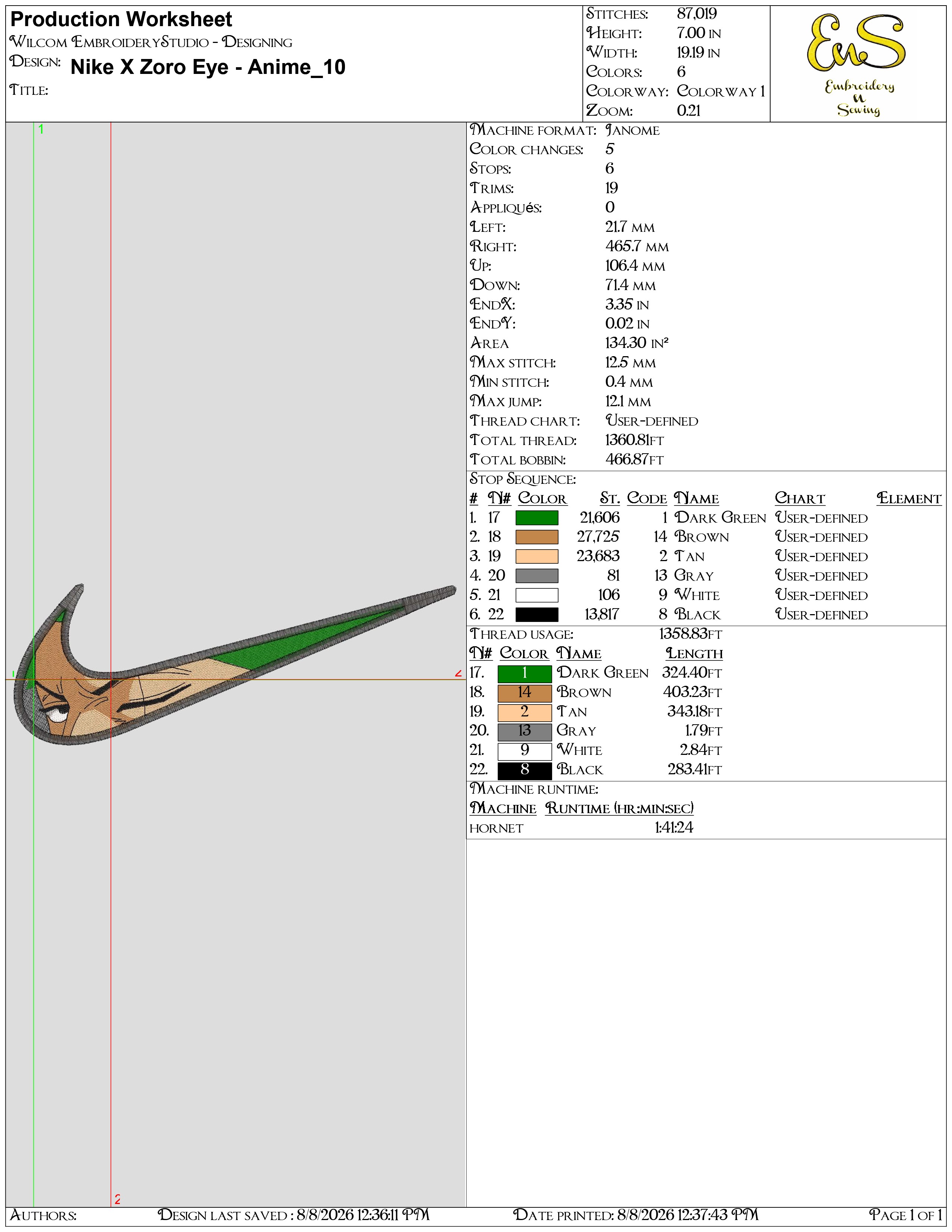Click the "Production Worksheet" heading
This screenshot has width=952, height=1232.
(121, 20)
